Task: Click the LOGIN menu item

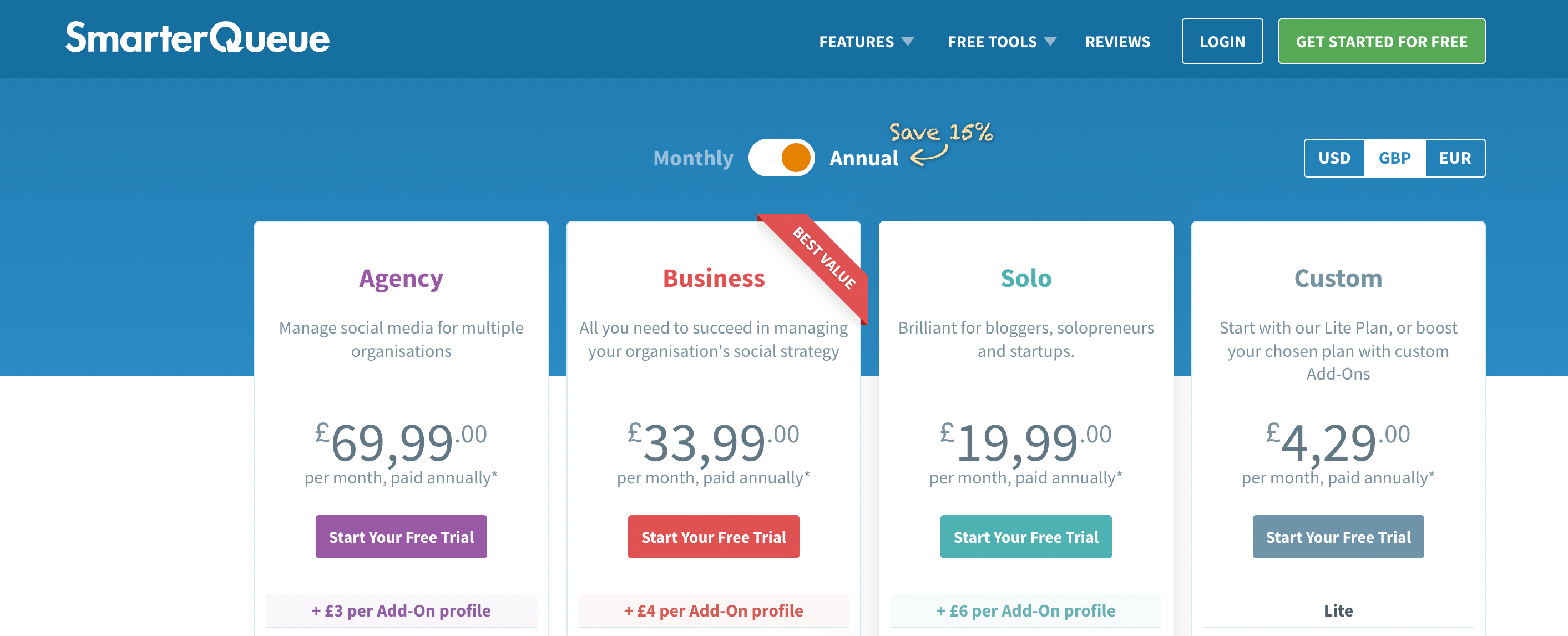Action: 1222,41
